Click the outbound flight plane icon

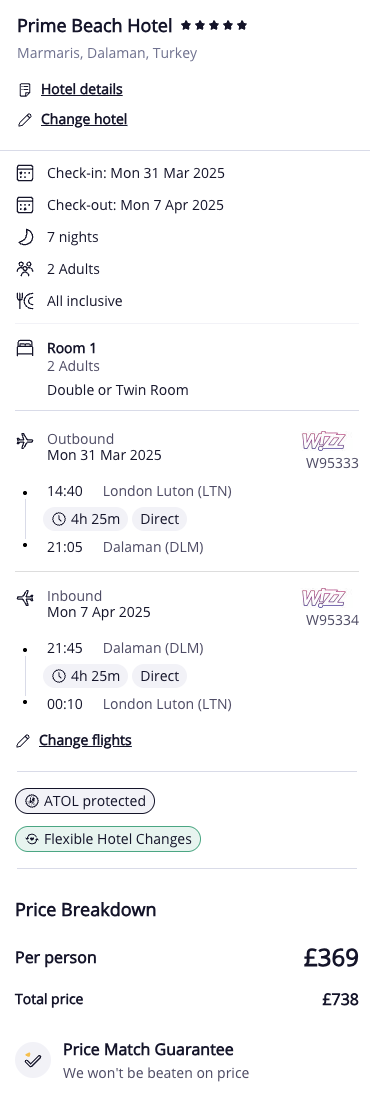25,441
